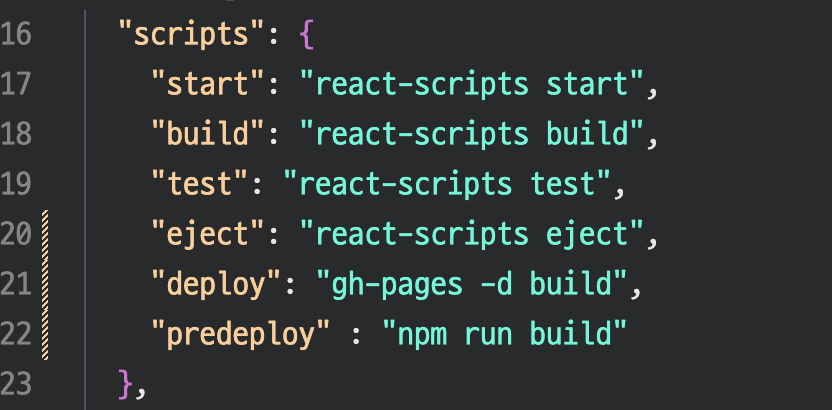Click line number 16 in the gutter
Screen dimensions: 832x410
15,36
